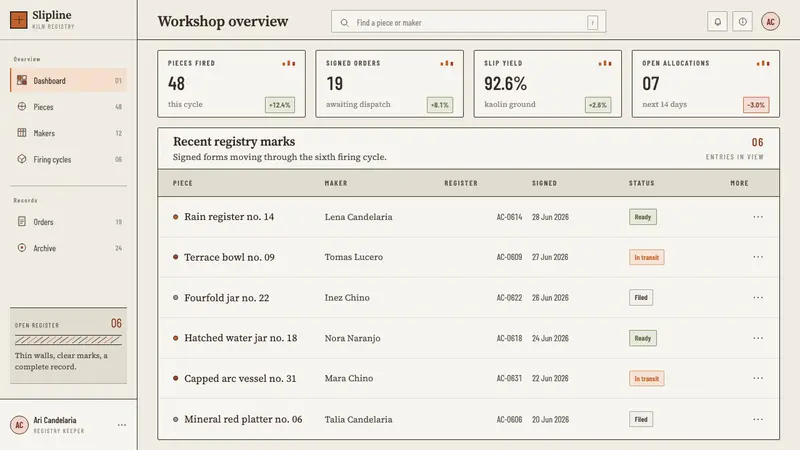
Task: Go to Firing cycles in sidebar
Action: pos(68,159)
